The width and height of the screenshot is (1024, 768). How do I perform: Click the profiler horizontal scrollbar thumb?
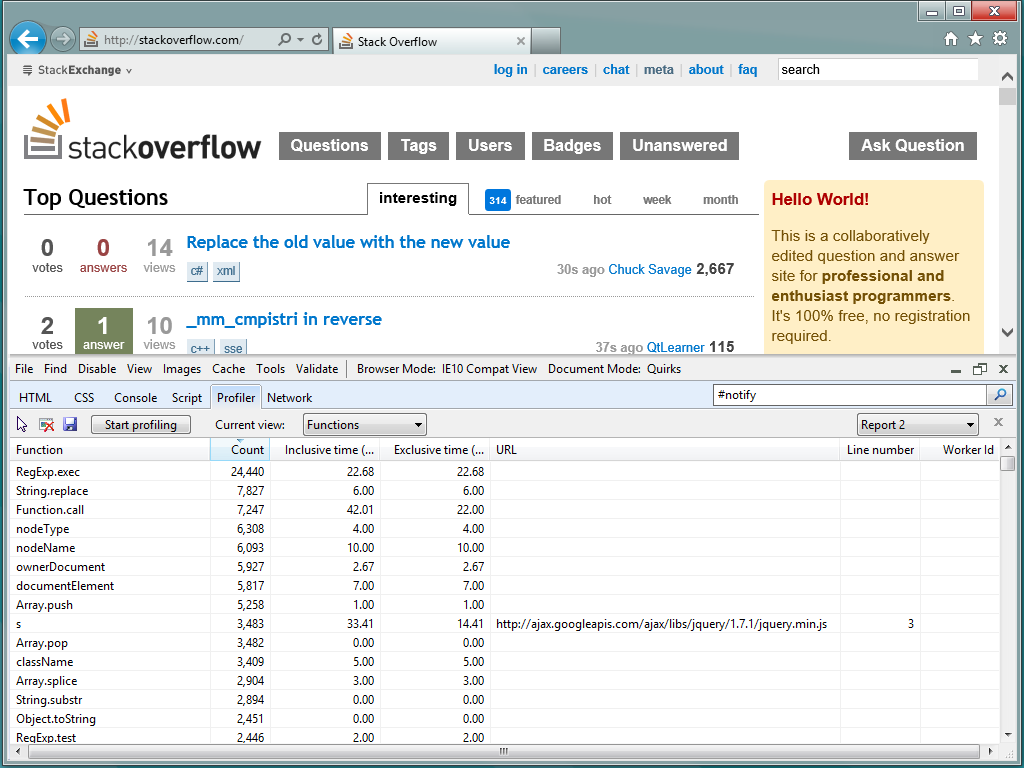click(504, 751)
